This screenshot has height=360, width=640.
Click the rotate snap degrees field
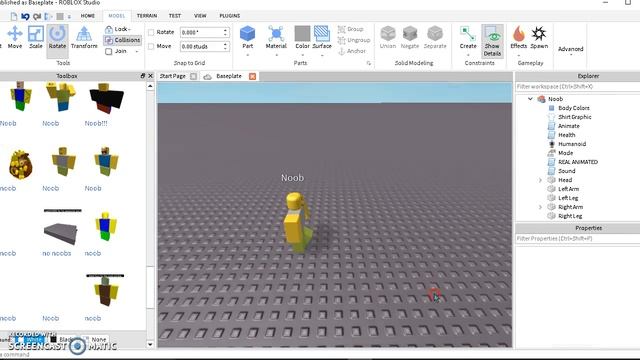202,32
